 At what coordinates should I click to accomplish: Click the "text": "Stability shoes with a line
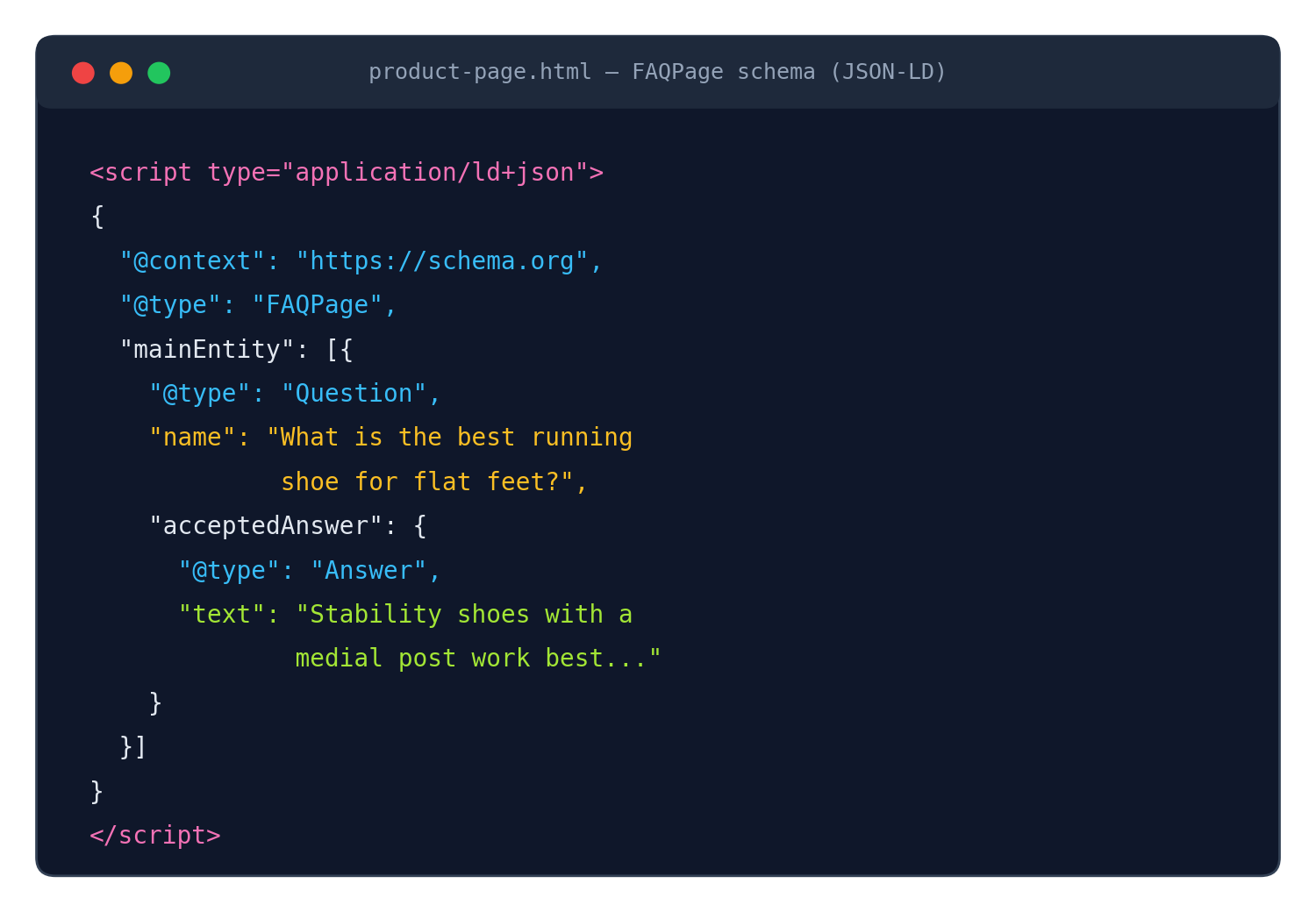(405, 615)
